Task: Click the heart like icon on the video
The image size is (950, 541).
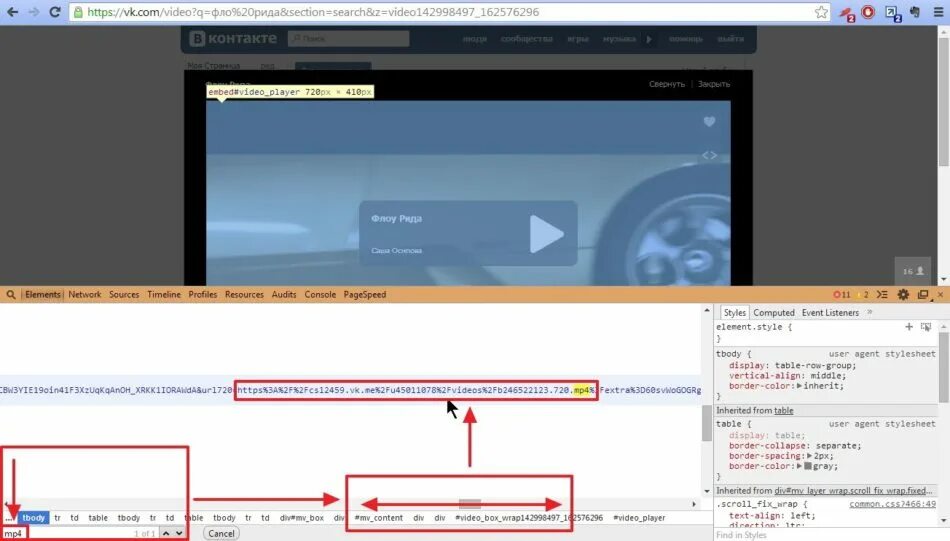Action: (x=709, y=122)
